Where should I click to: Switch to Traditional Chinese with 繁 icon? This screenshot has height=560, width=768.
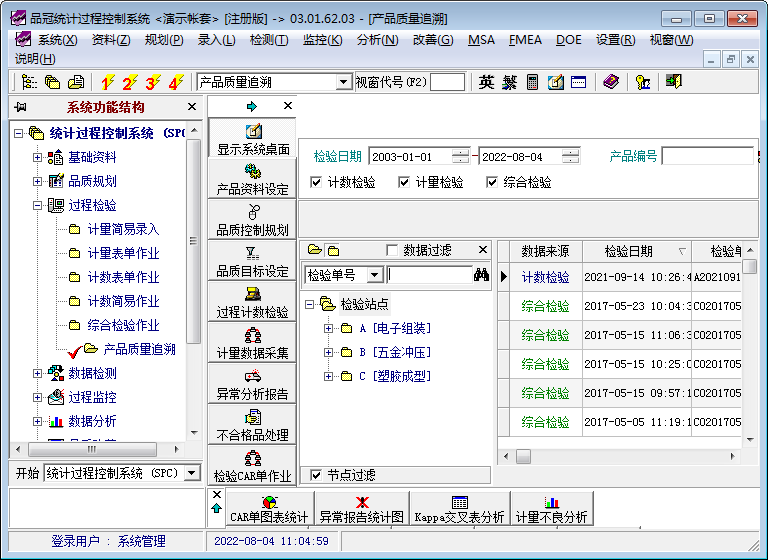[509, 82]
